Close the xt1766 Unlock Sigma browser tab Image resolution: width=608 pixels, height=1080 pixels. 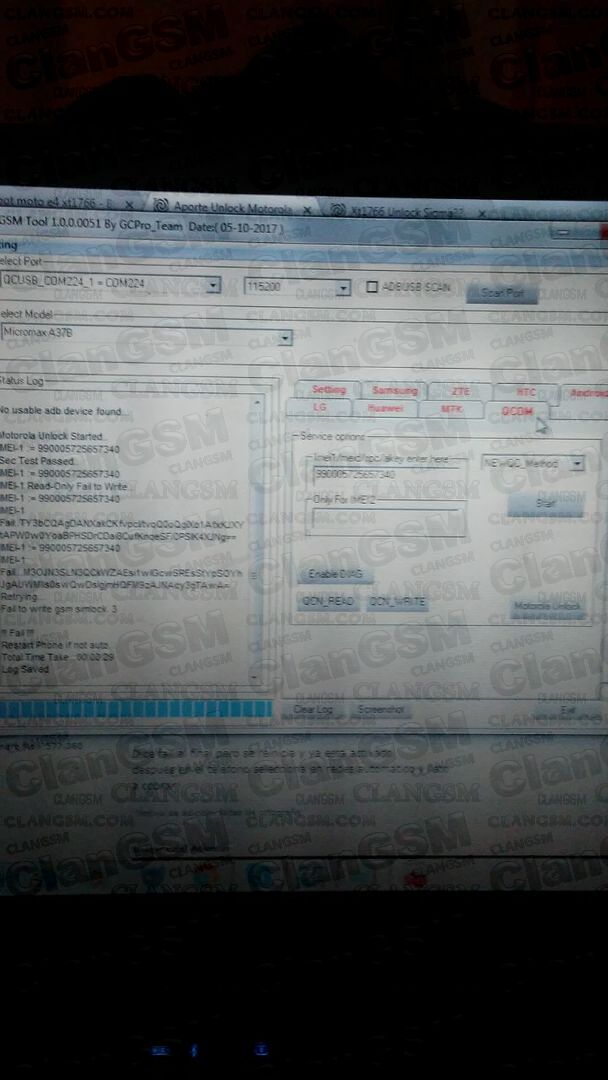[480, 212]
